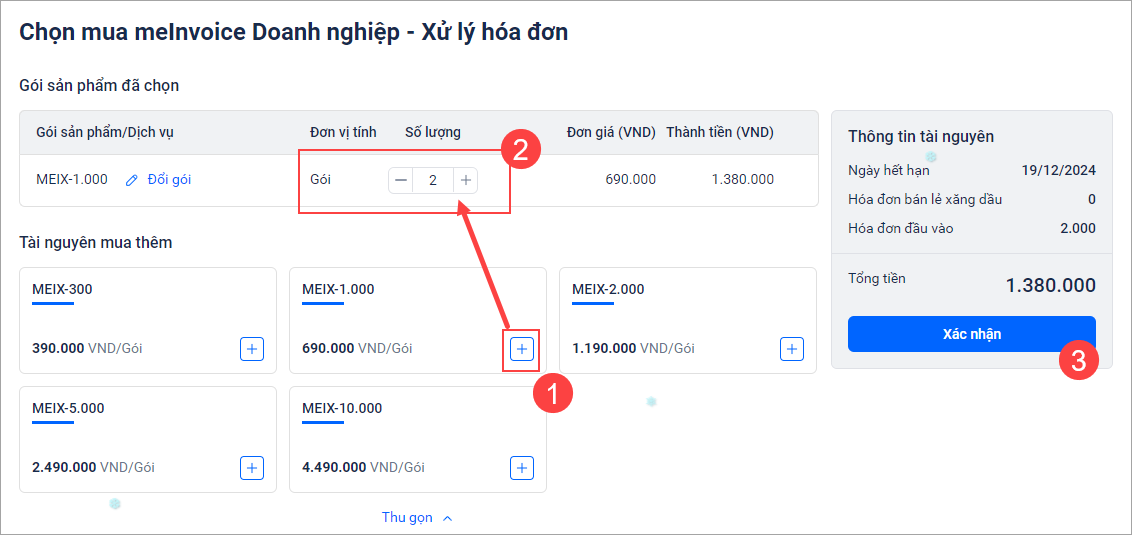1132x535 pixels.
Task: Click the 4.490.000 VND/Gói price
Action: pos(363,467)
